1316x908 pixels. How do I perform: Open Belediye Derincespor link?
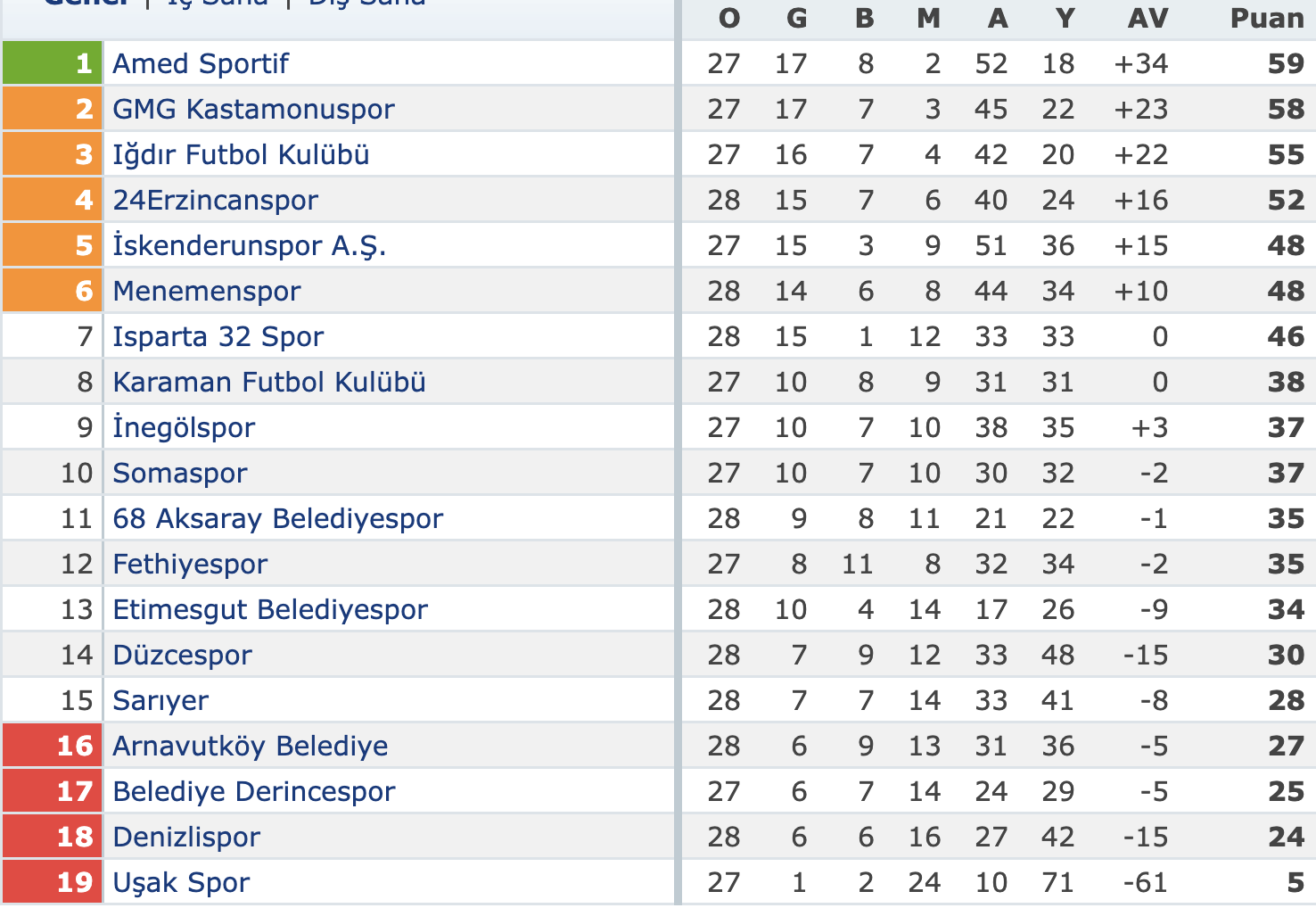pyautogui.click(x=253, y=791)
